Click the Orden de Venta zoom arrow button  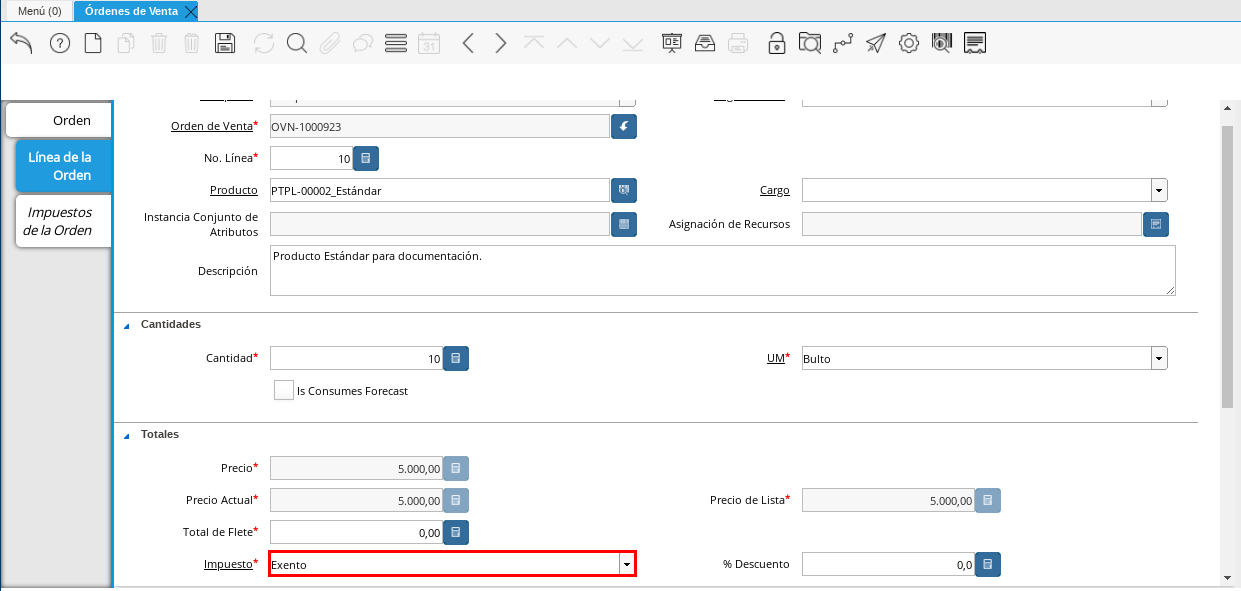624,126
